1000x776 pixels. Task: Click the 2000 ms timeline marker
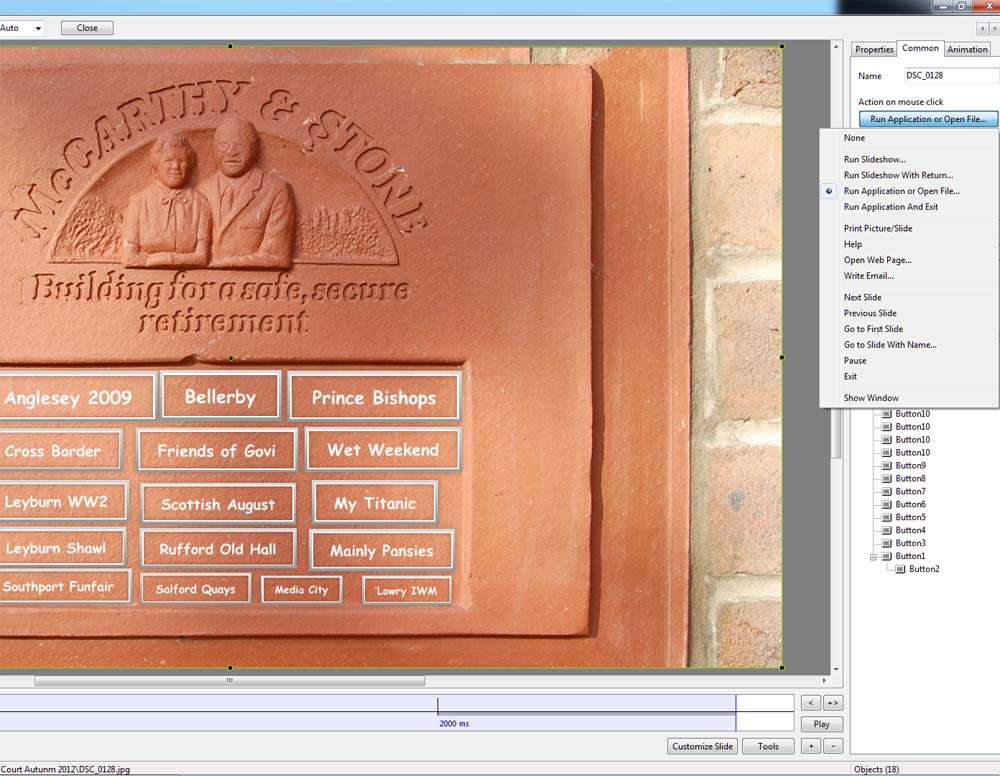453,724
